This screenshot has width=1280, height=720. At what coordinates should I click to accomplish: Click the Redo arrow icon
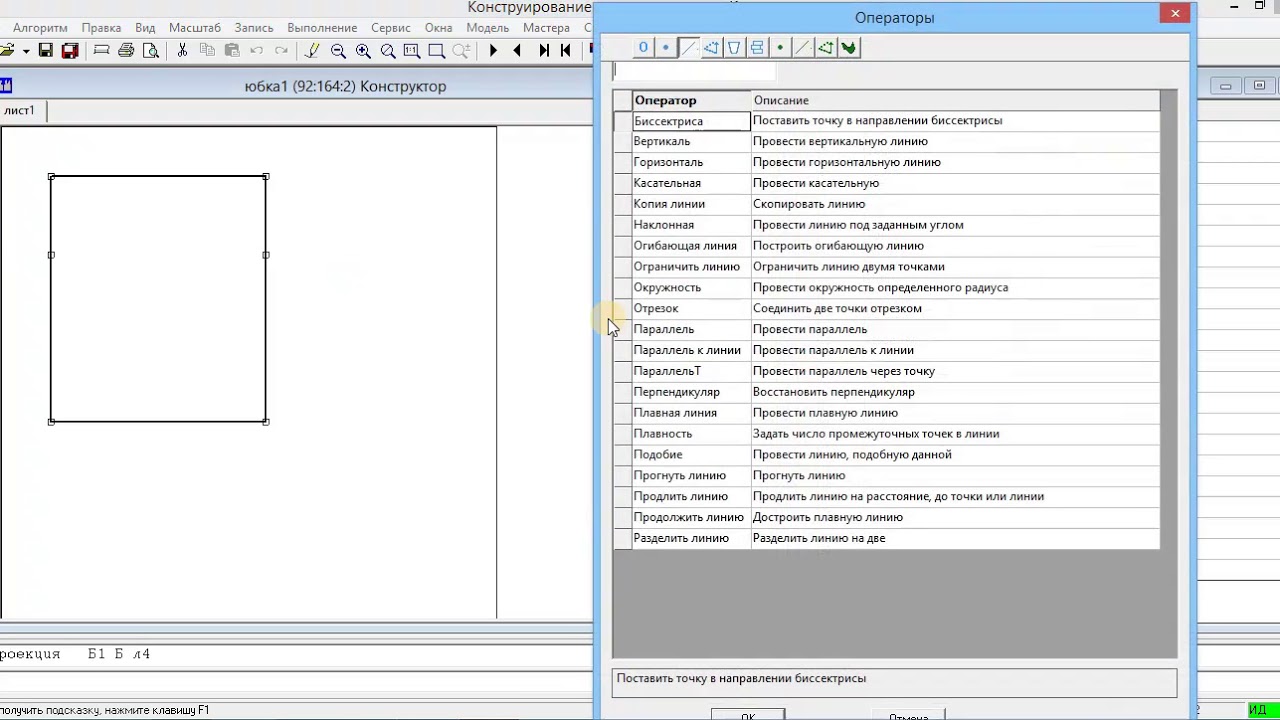pyautogui.click(x=281, y=50)
